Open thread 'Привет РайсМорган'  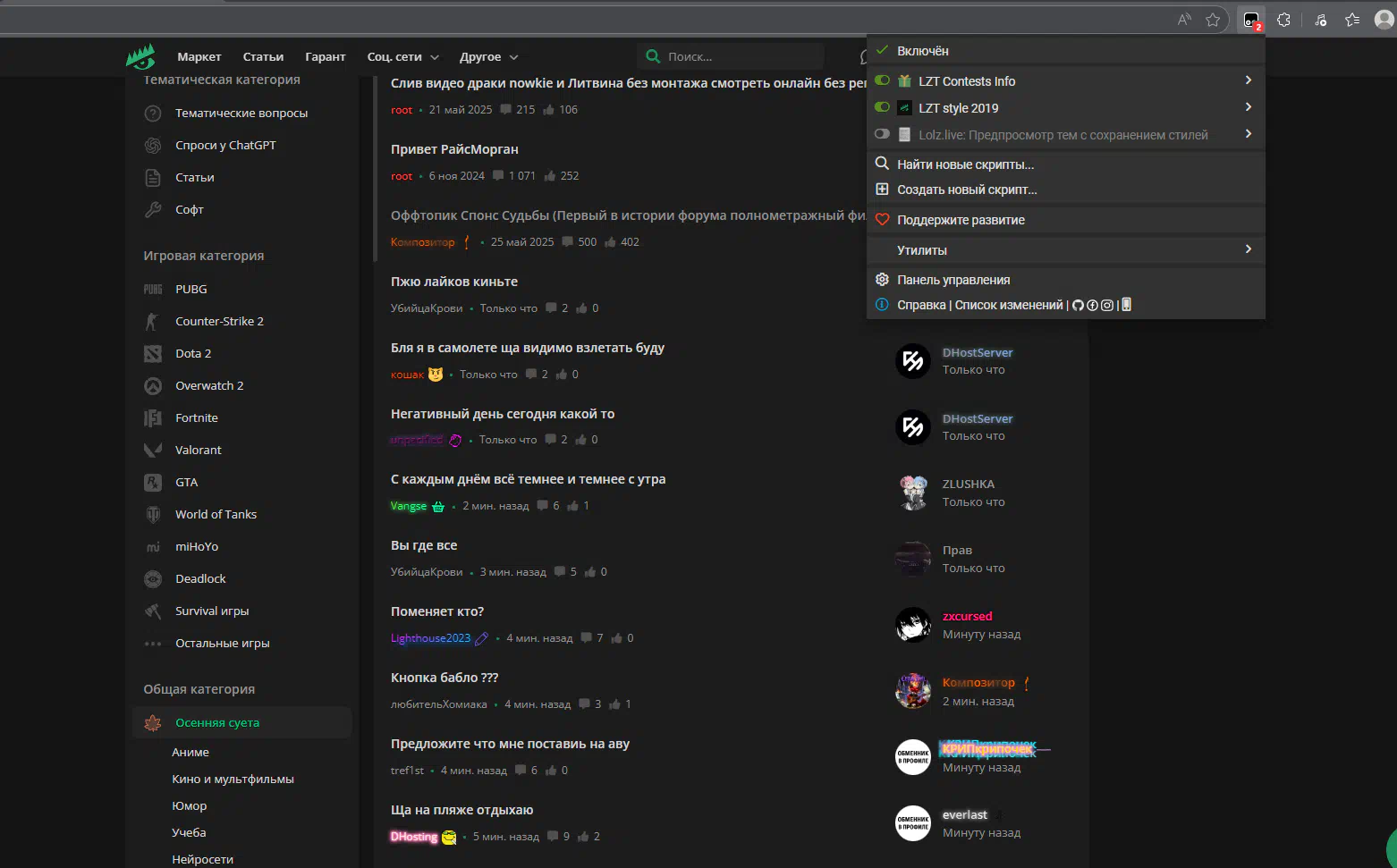[454, 149]
